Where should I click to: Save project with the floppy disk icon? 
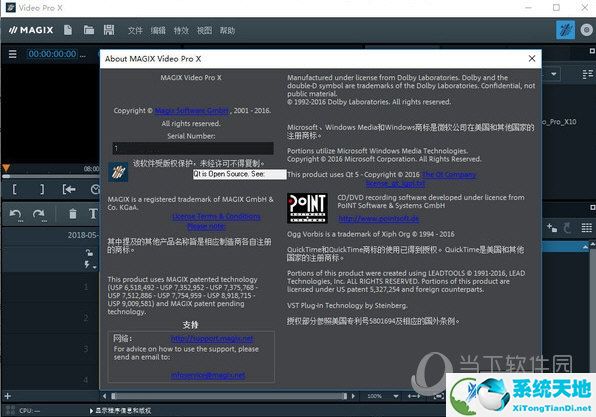(109, 30)
